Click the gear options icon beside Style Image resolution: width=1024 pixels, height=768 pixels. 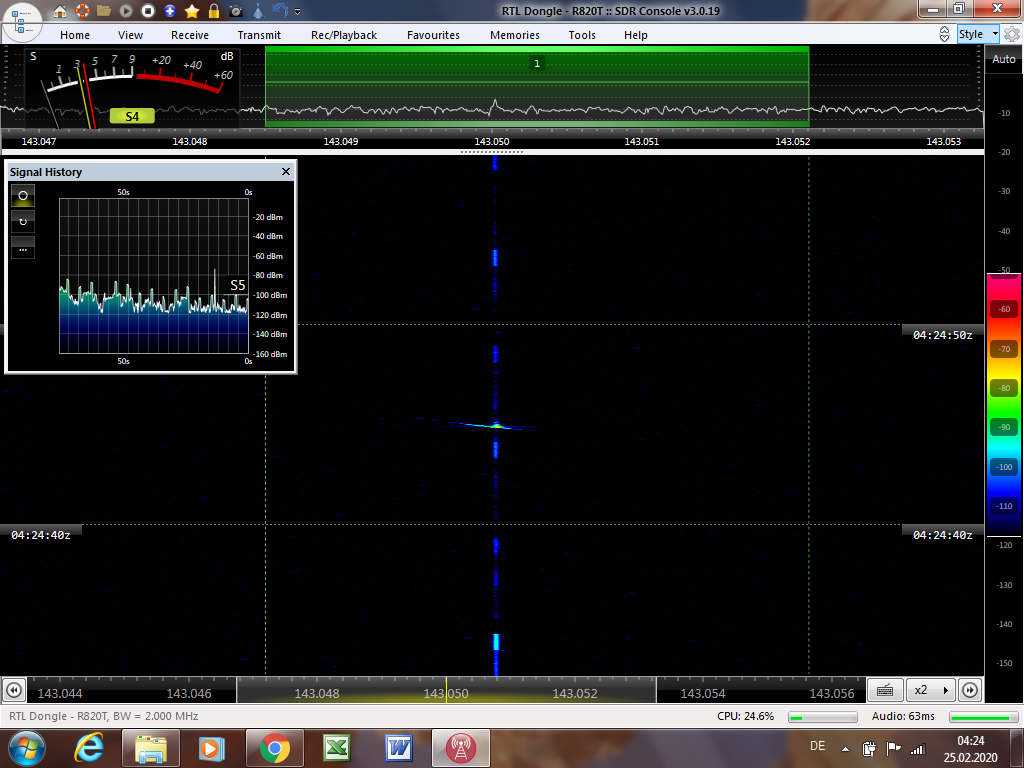pyautogui.click(x=1012, y=34)
